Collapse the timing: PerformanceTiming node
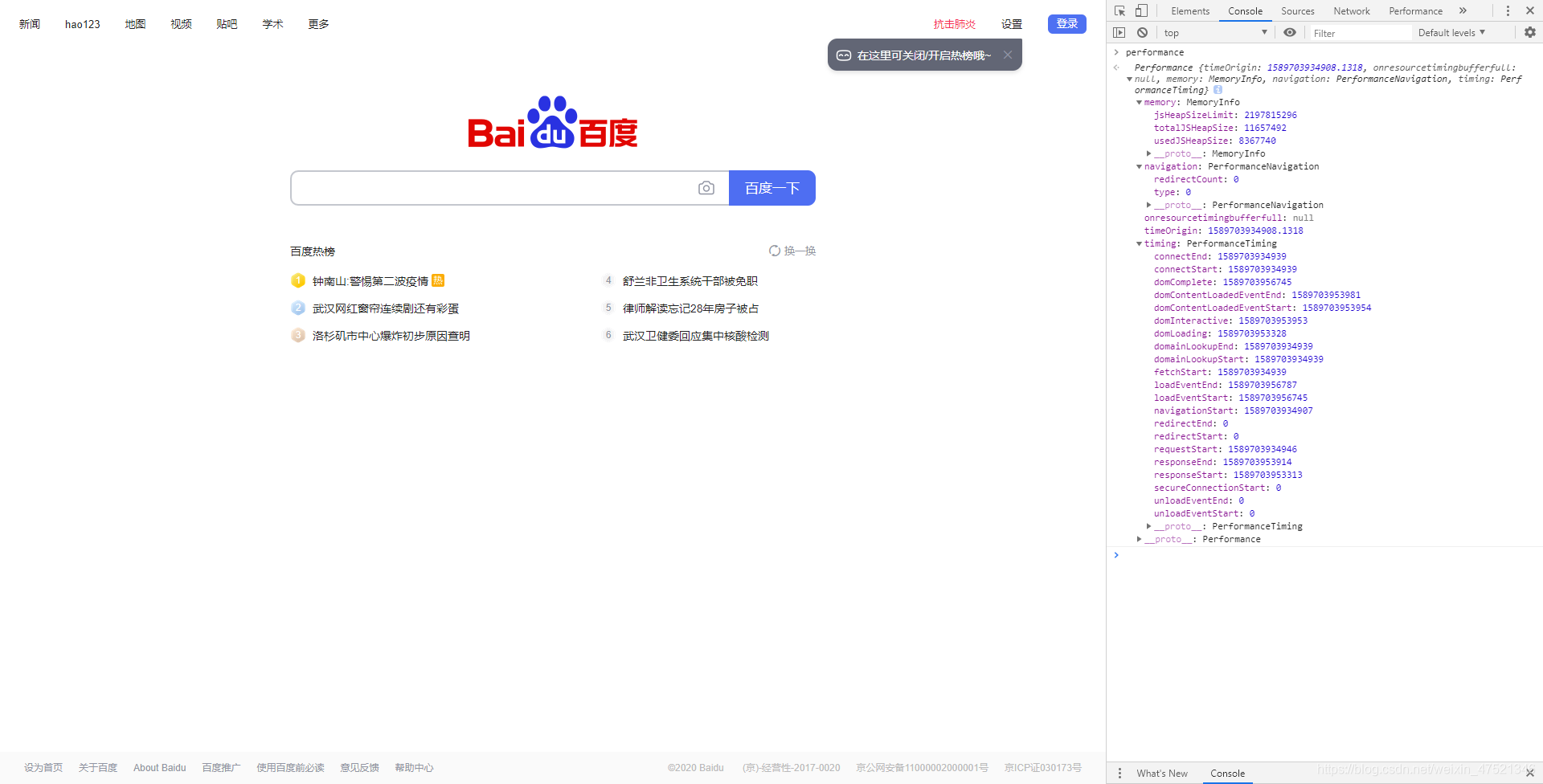 click(x=1139, y=244)
